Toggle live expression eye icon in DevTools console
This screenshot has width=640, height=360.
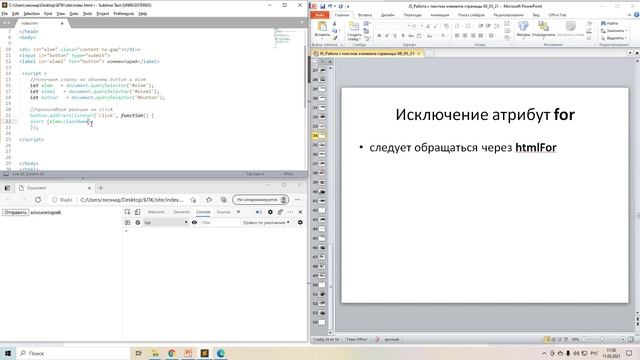(194, 222)
